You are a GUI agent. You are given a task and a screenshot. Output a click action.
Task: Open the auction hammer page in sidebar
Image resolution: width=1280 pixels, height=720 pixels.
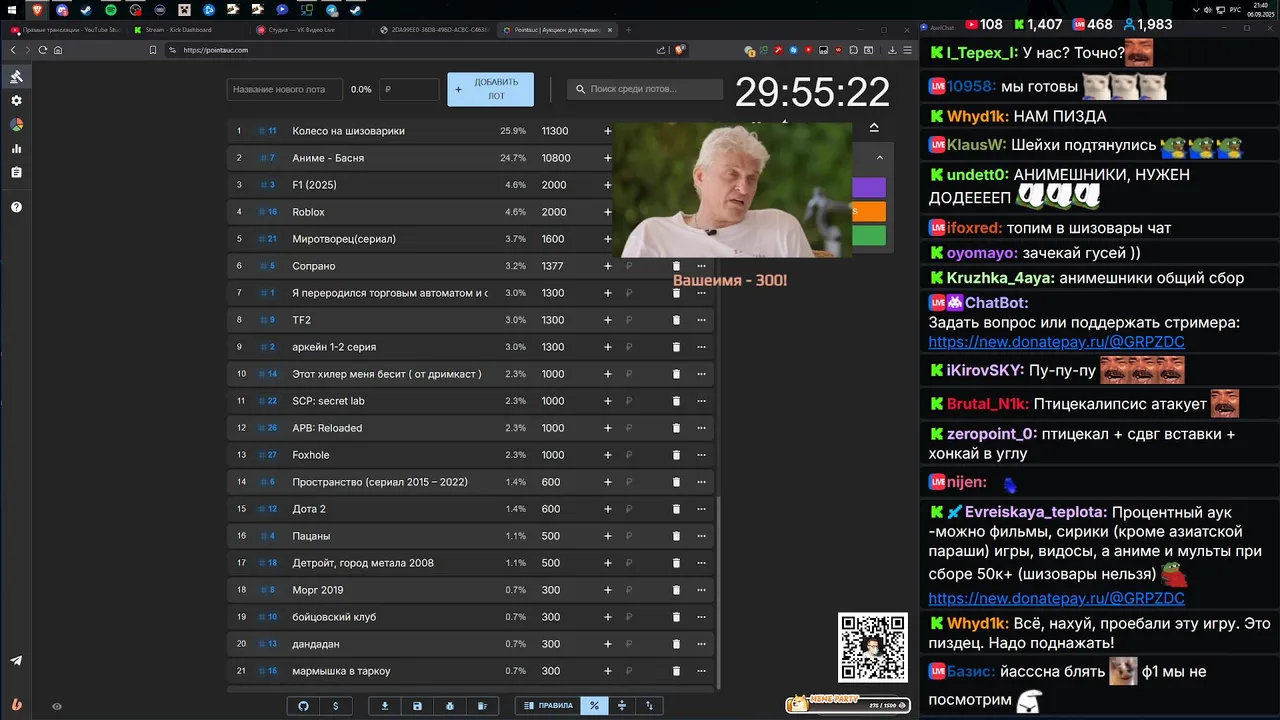click(16, 77)
